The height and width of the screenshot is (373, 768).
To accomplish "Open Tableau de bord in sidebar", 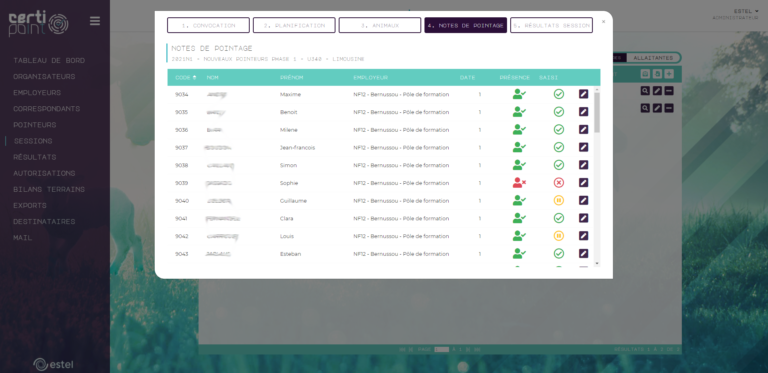I will tap(49, 61).
